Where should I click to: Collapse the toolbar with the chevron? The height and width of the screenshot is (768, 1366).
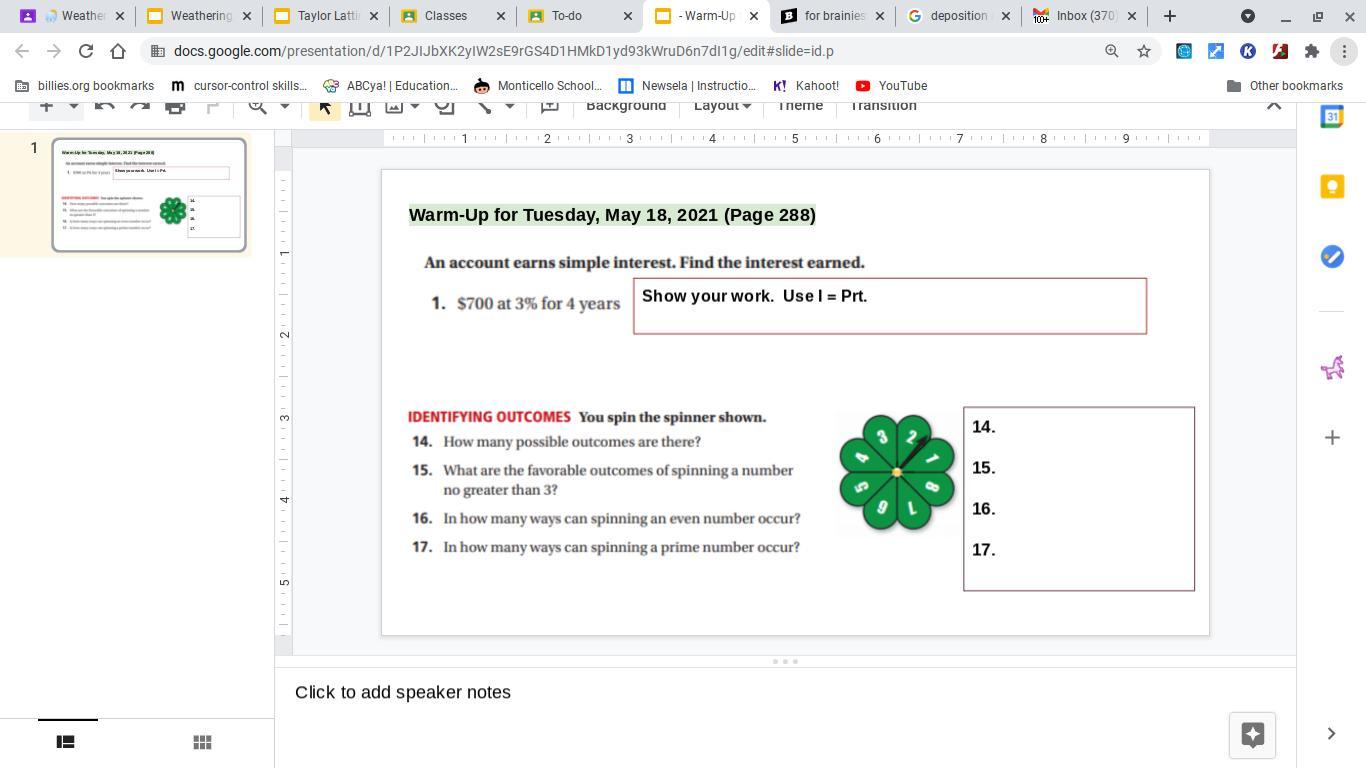tap(1274, 105)
